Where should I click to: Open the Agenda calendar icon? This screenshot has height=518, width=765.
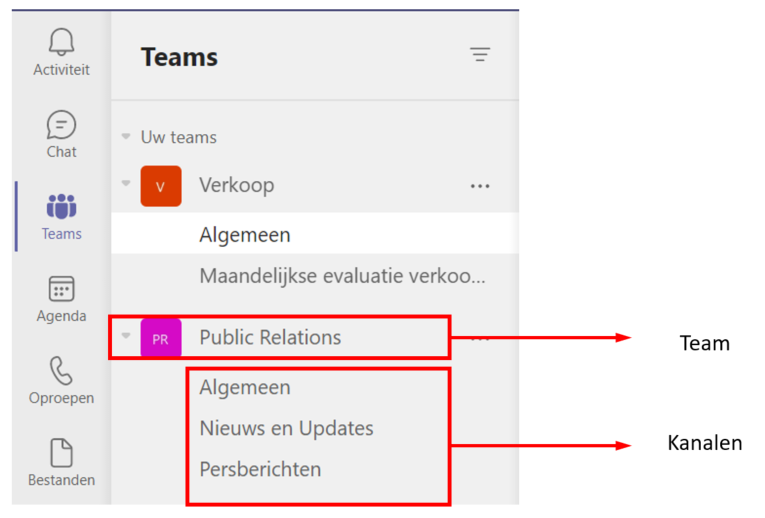click(x=61, y=288)
